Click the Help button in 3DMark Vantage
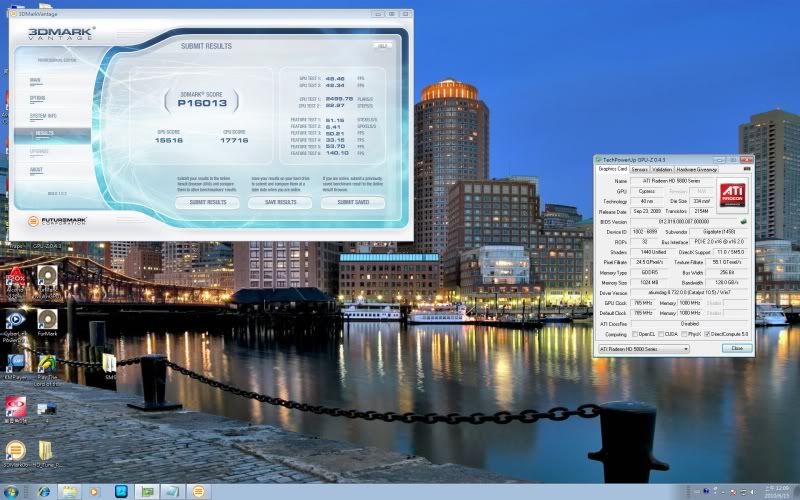This screenshot has width=800, height=500. pos(382,46)
